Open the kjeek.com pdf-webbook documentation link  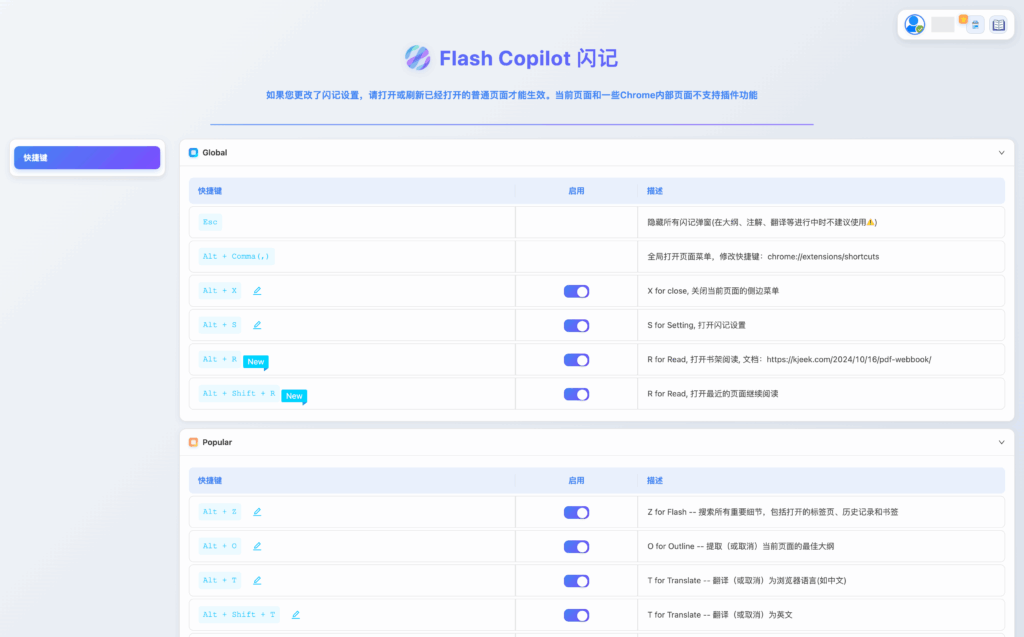pos(849,359)
